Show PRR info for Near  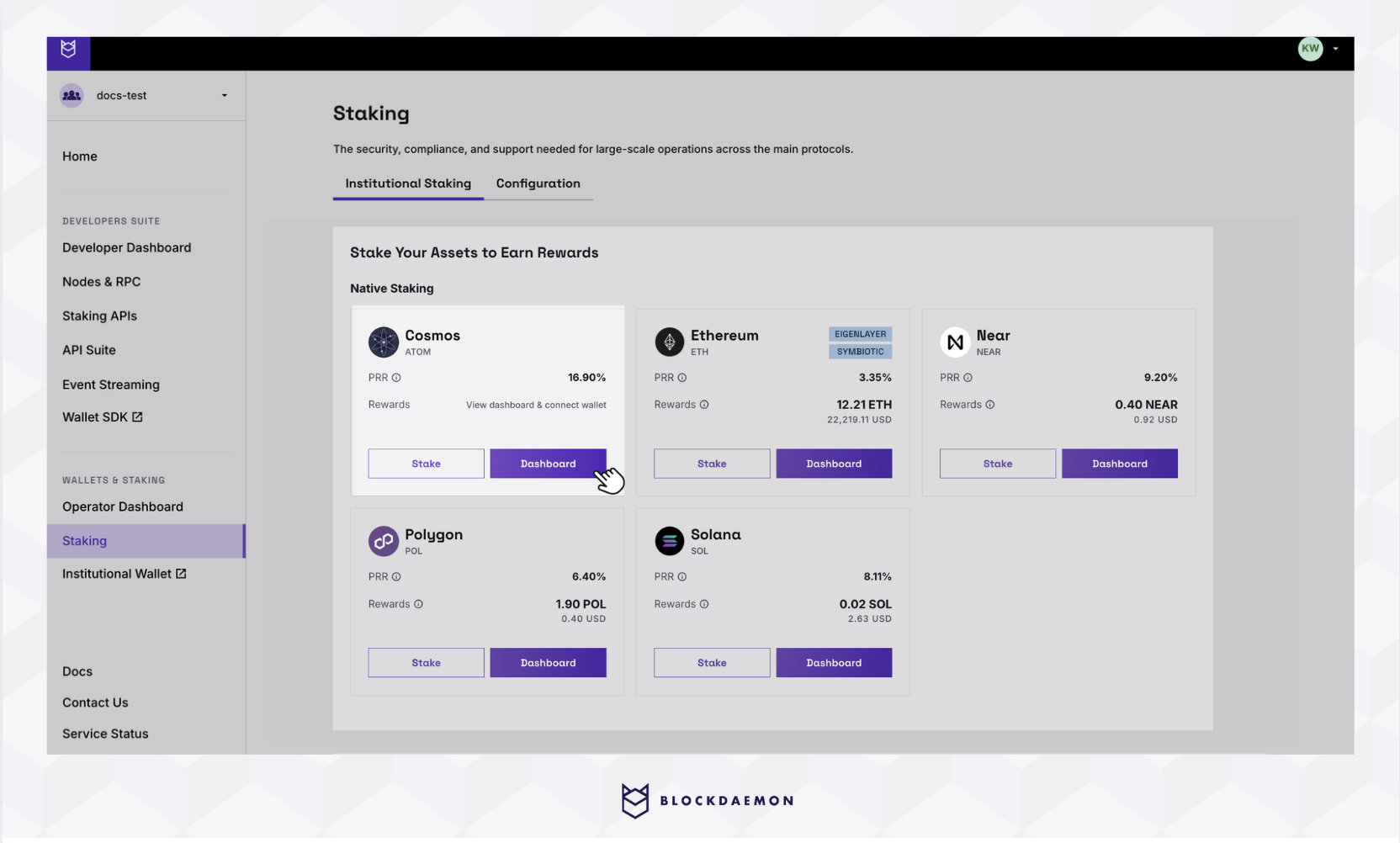coord(968,378)
